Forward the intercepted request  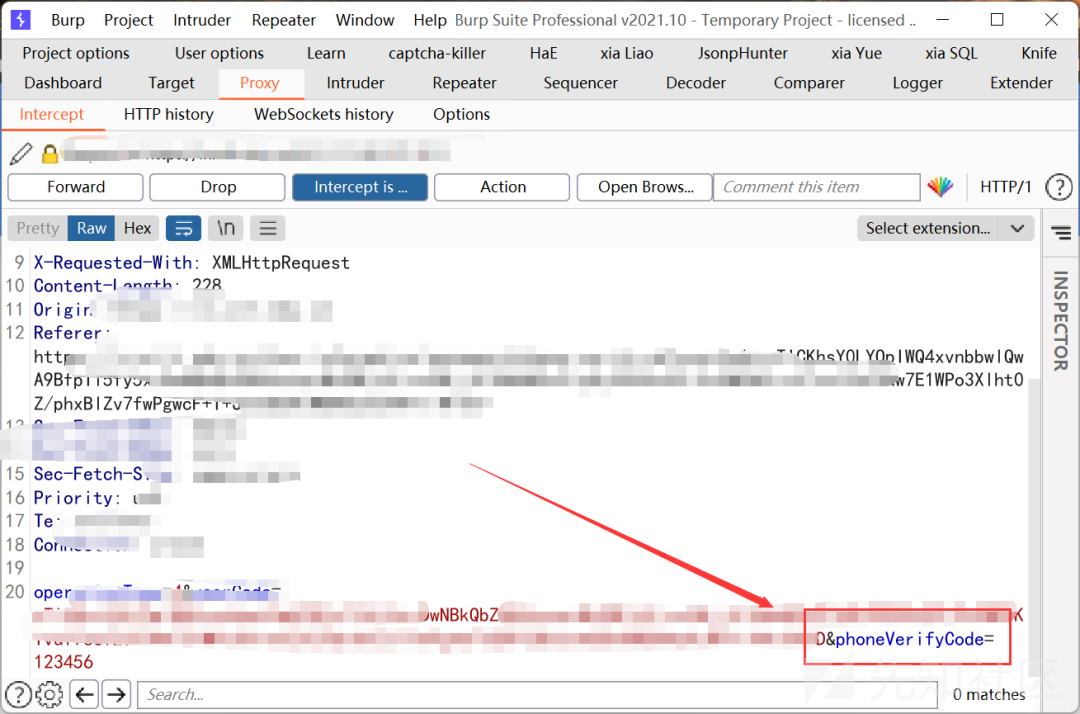76,187
